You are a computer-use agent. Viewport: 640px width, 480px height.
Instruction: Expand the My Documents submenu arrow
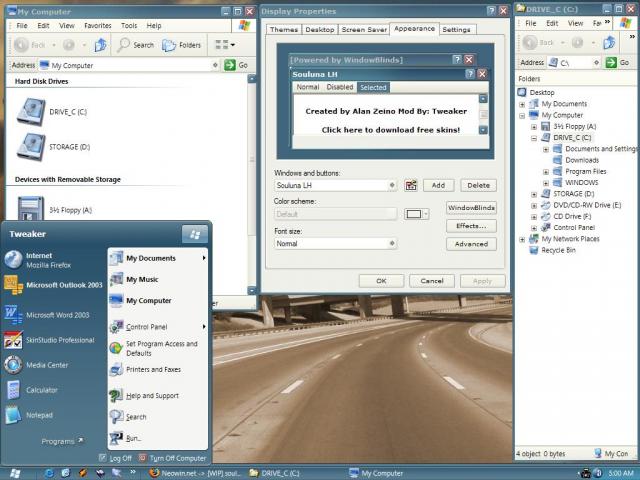(204, 258)
